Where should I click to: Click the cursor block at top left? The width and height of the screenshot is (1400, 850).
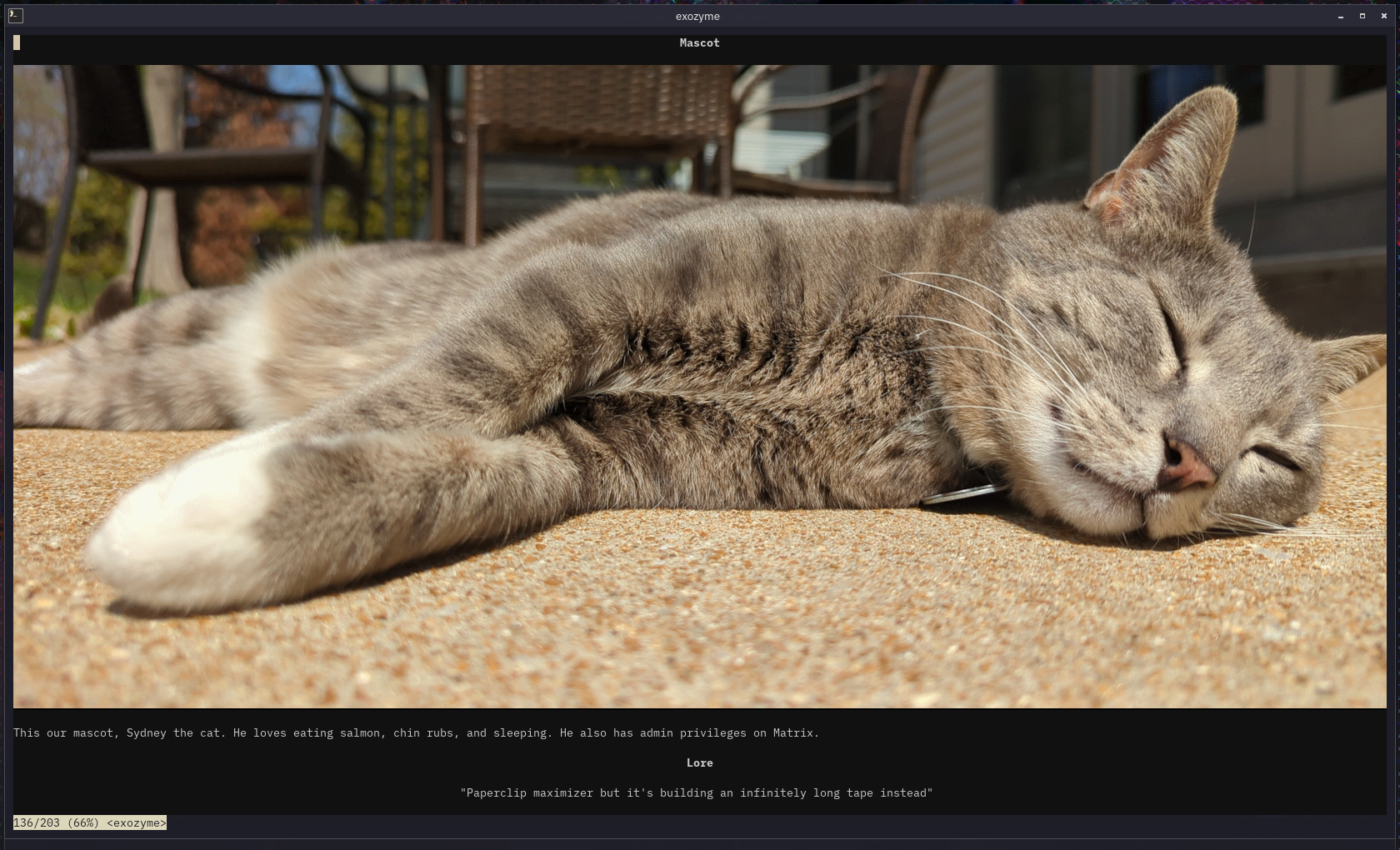[17, 42]
